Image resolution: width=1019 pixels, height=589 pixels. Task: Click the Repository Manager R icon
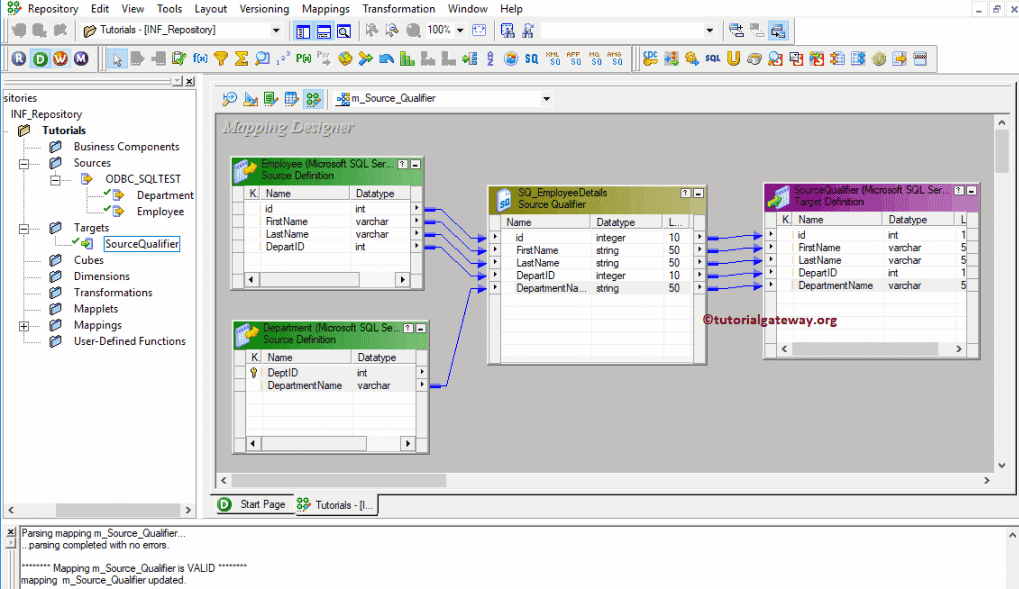click(x=20, y=59)
